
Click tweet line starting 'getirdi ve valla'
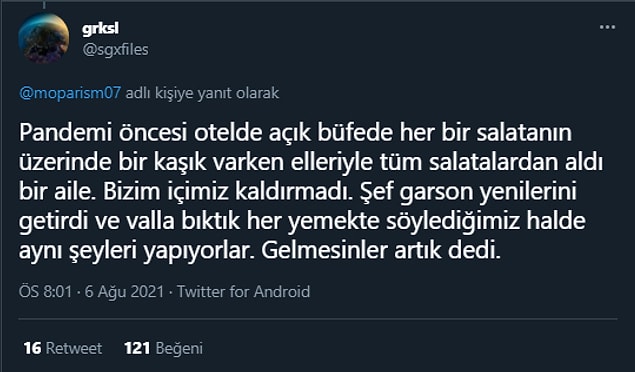(302, 222)
